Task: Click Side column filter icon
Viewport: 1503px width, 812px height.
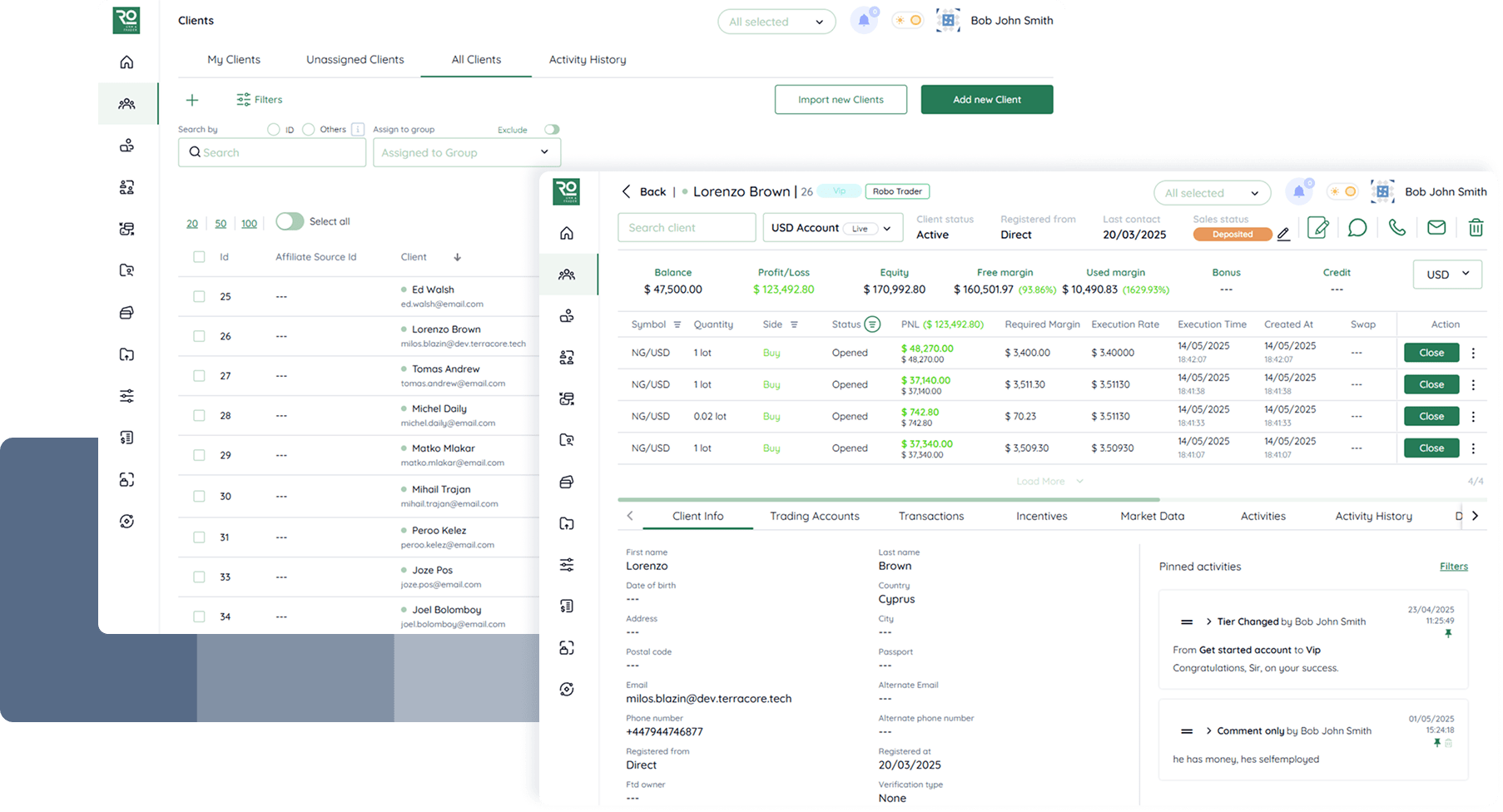Action: pos(794,324)
